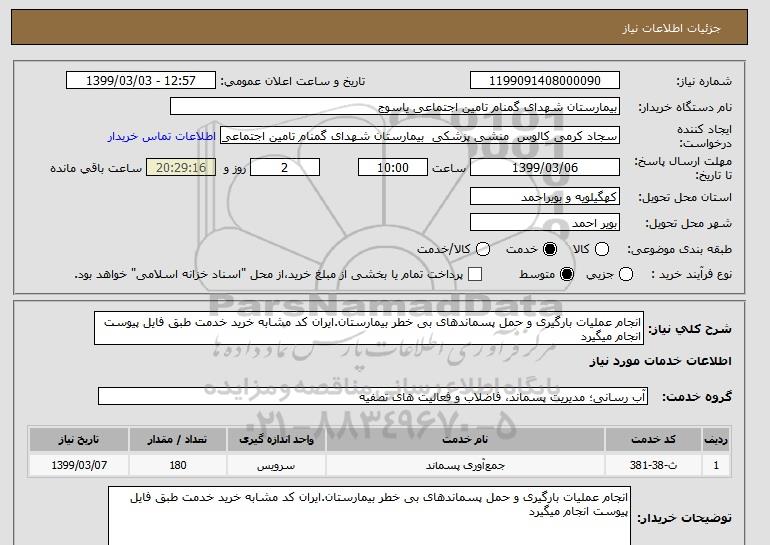This screenshot has height=545, width=770.
Task: Click the quantity cell 180
Action: coord(177,465)
